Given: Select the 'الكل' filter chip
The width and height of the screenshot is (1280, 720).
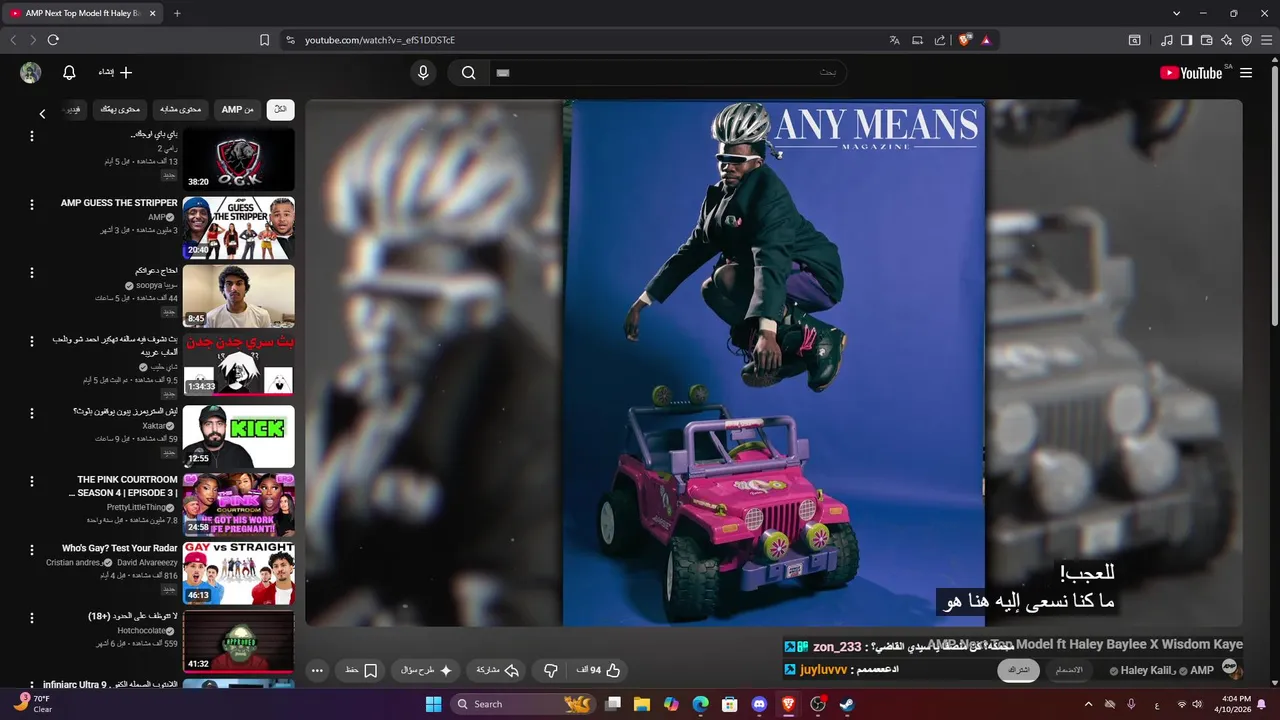Looking at the screenshot, I should [280, 109].
